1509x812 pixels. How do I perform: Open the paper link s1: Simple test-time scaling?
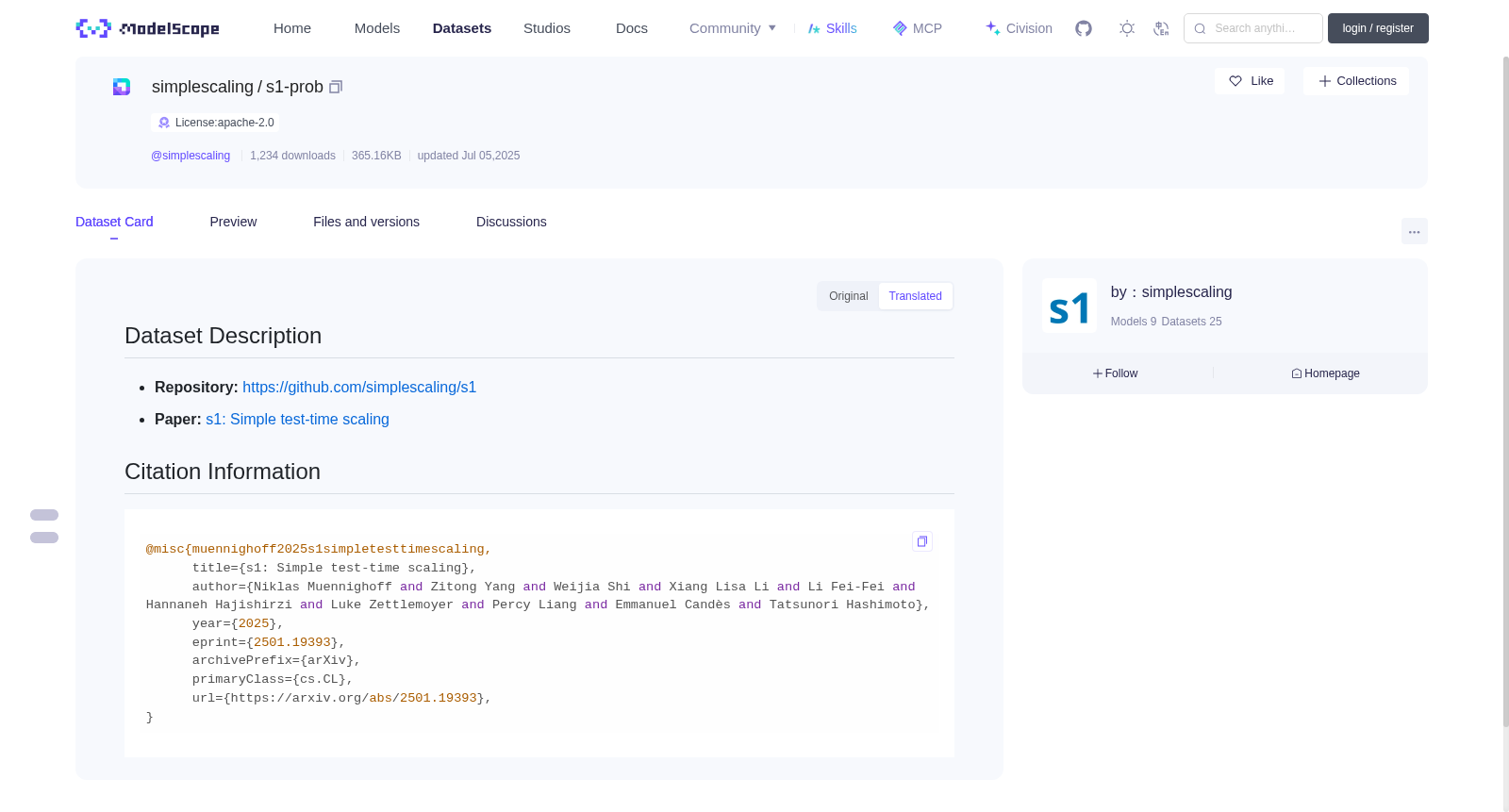click(297, 420)
